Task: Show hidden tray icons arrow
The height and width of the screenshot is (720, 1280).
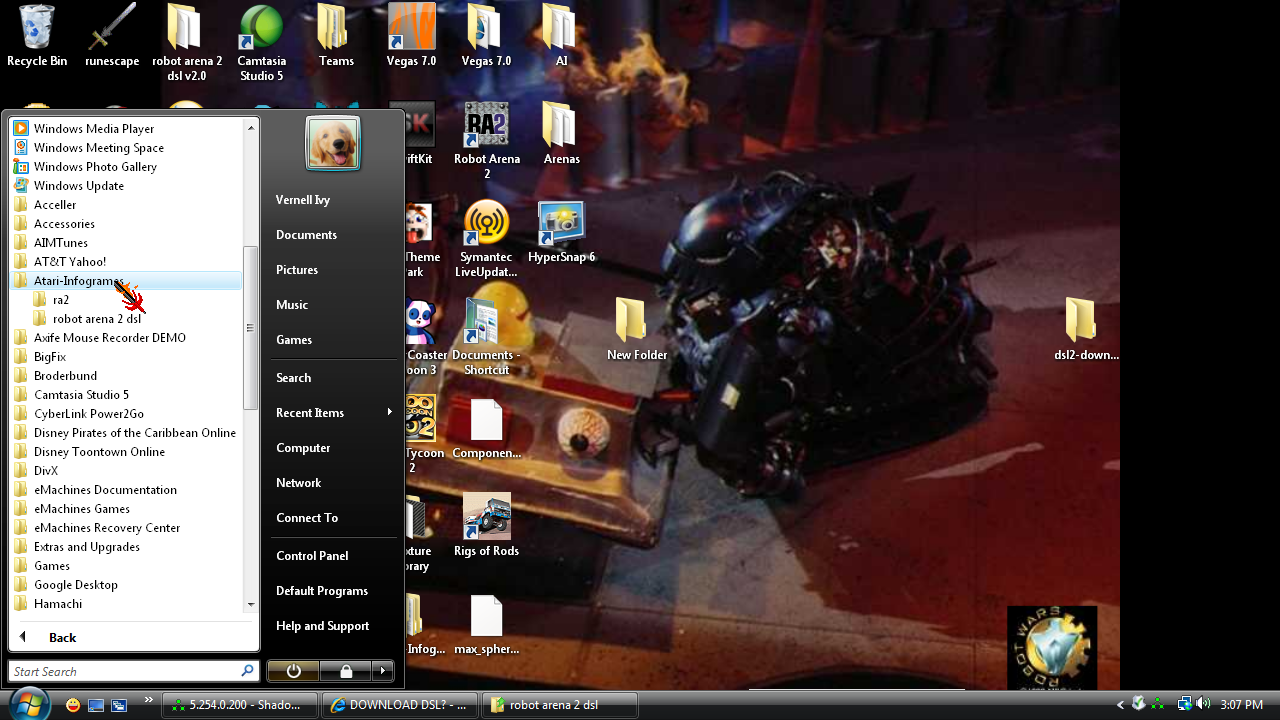Action: [x=1122, y=704]
